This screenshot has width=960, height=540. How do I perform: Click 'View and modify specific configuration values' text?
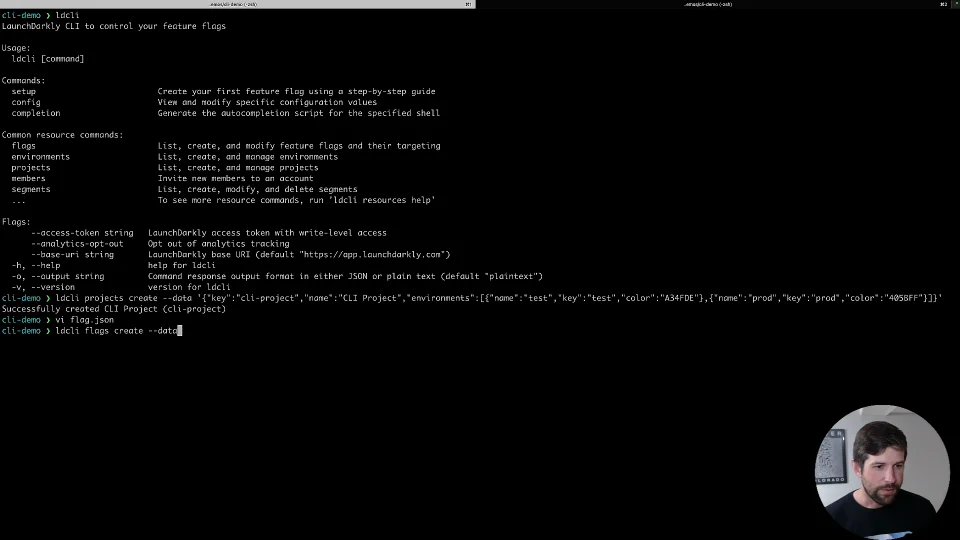(x=267, y=102)
